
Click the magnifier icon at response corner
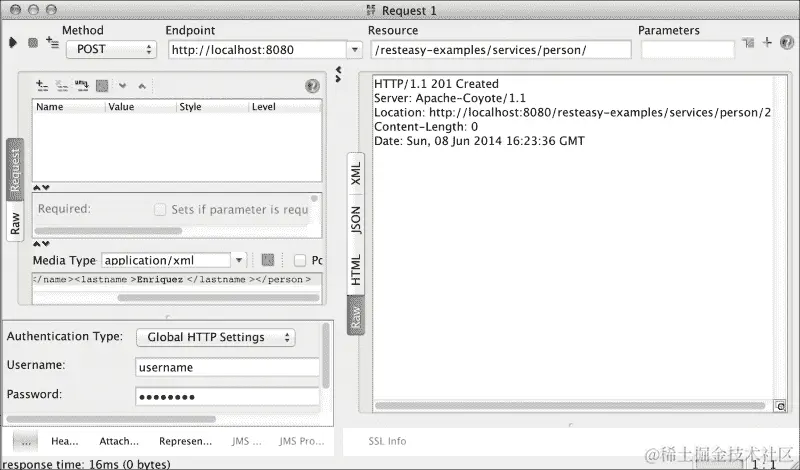click(x=780, y=406)
